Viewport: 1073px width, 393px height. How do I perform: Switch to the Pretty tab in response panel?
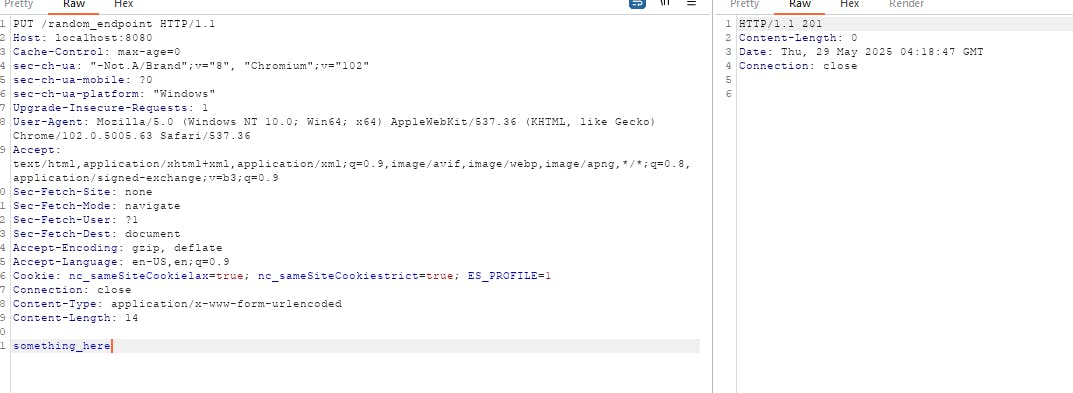point(745,3)
